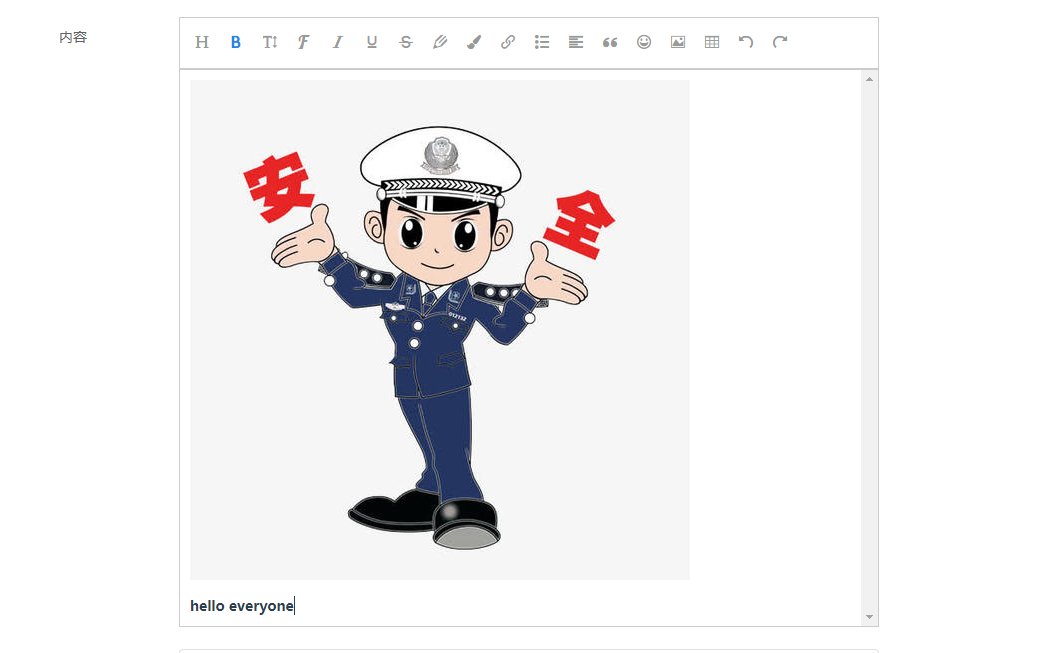Insert a hyperlink with the link icon
This screenshot has width=1045, height=653.
508,43
